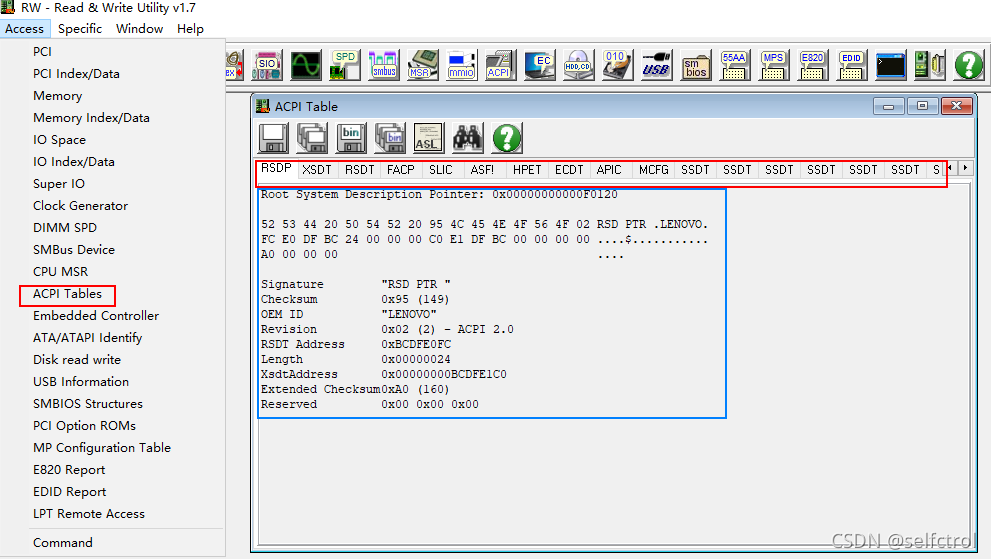Open the CPU MSR toolbar icon
Screen dimensions: 991x559
[x=423, y=65]
